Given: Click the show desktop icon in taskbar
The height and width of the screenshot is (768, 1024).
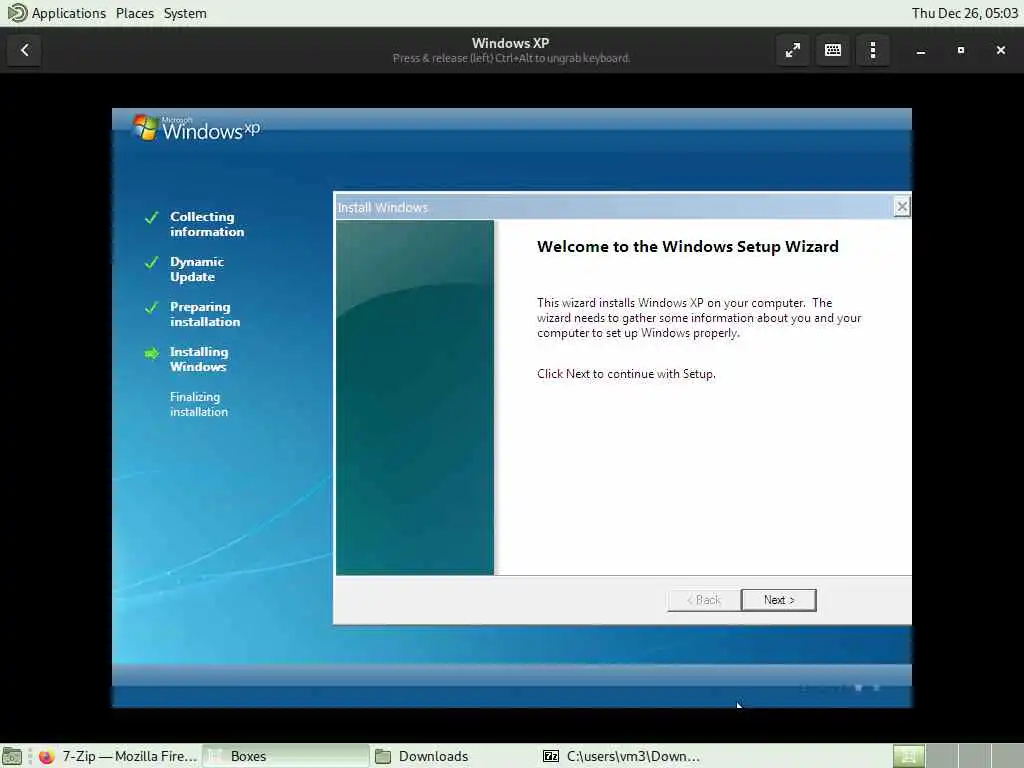Looking at the screenshot, I should [x=12, y=756].
